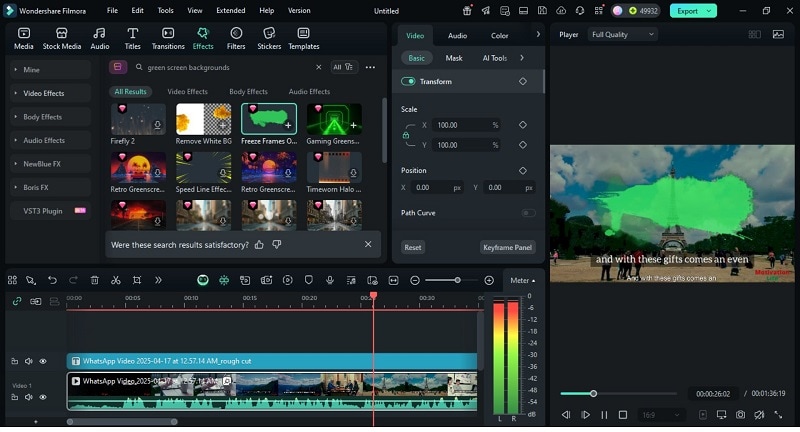This screenshot has height=432, width=800.
Task: Click the Scale keyframe diamond for X
Action: coord(522,125)
